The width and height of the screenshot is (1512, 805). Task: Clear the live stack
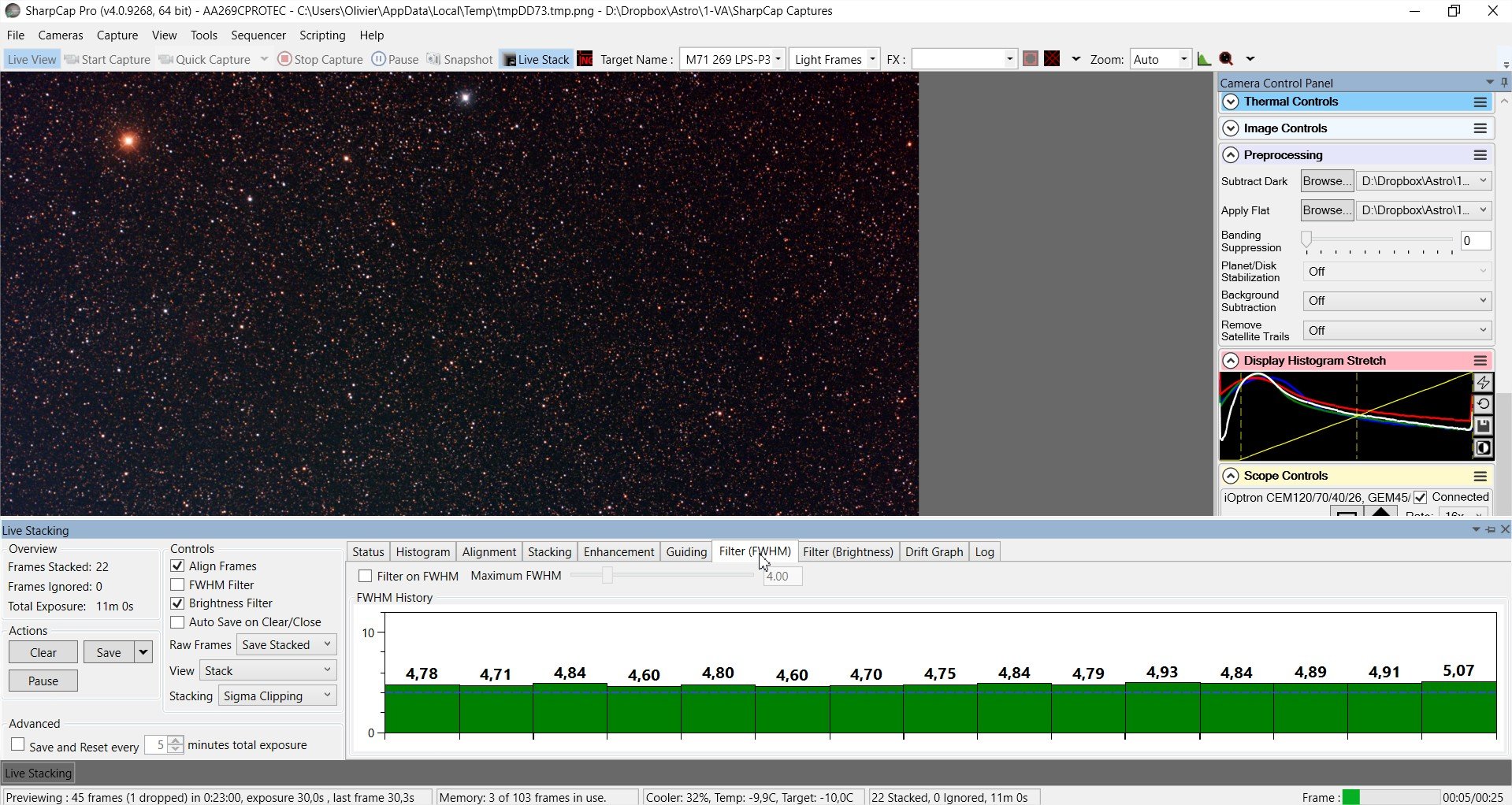[x=43, y=652]
